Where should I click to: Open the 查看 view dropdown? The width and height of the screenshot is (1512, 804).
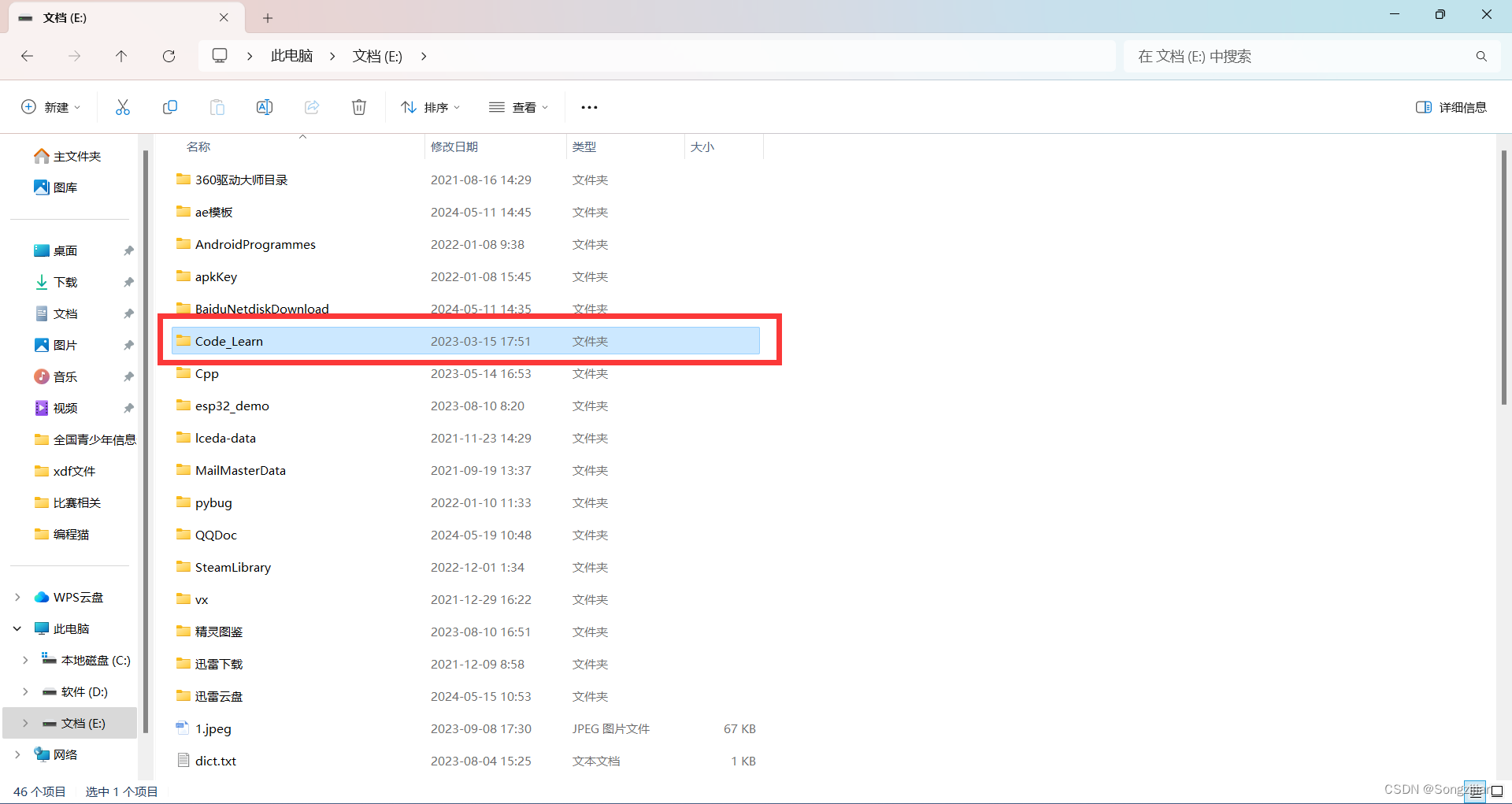coord(518,107)
